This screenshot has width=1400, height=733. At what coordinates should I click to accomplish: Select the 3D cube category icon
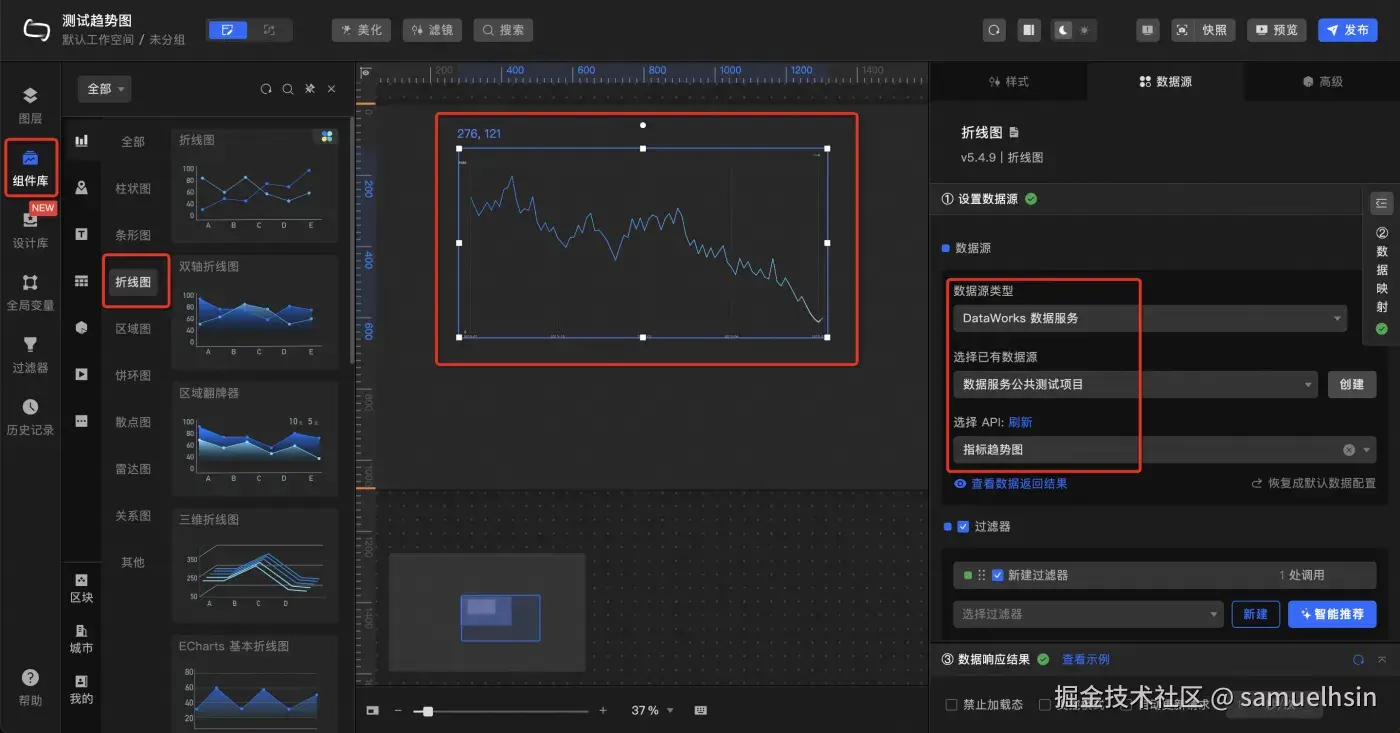81,328
